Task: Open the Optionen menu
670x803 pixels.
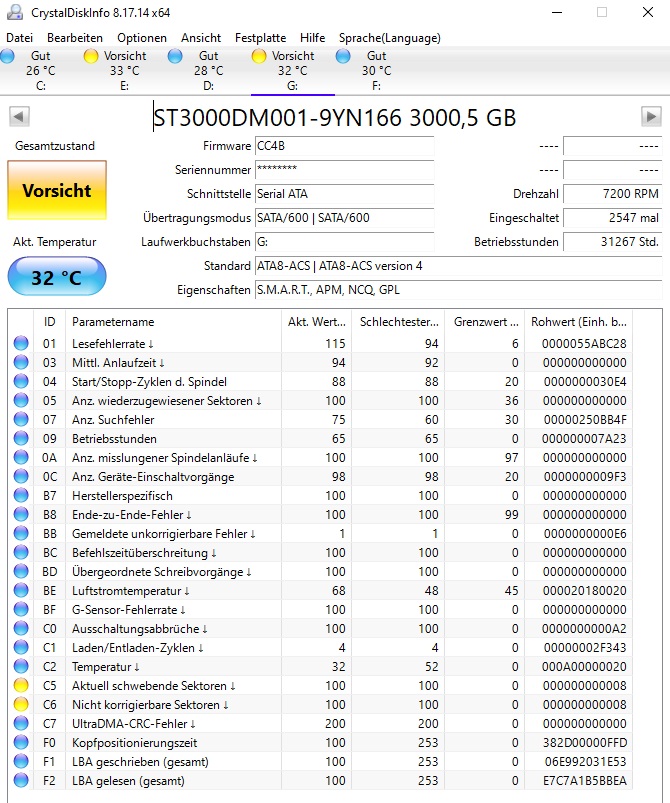Action: (x=142, y=38)
